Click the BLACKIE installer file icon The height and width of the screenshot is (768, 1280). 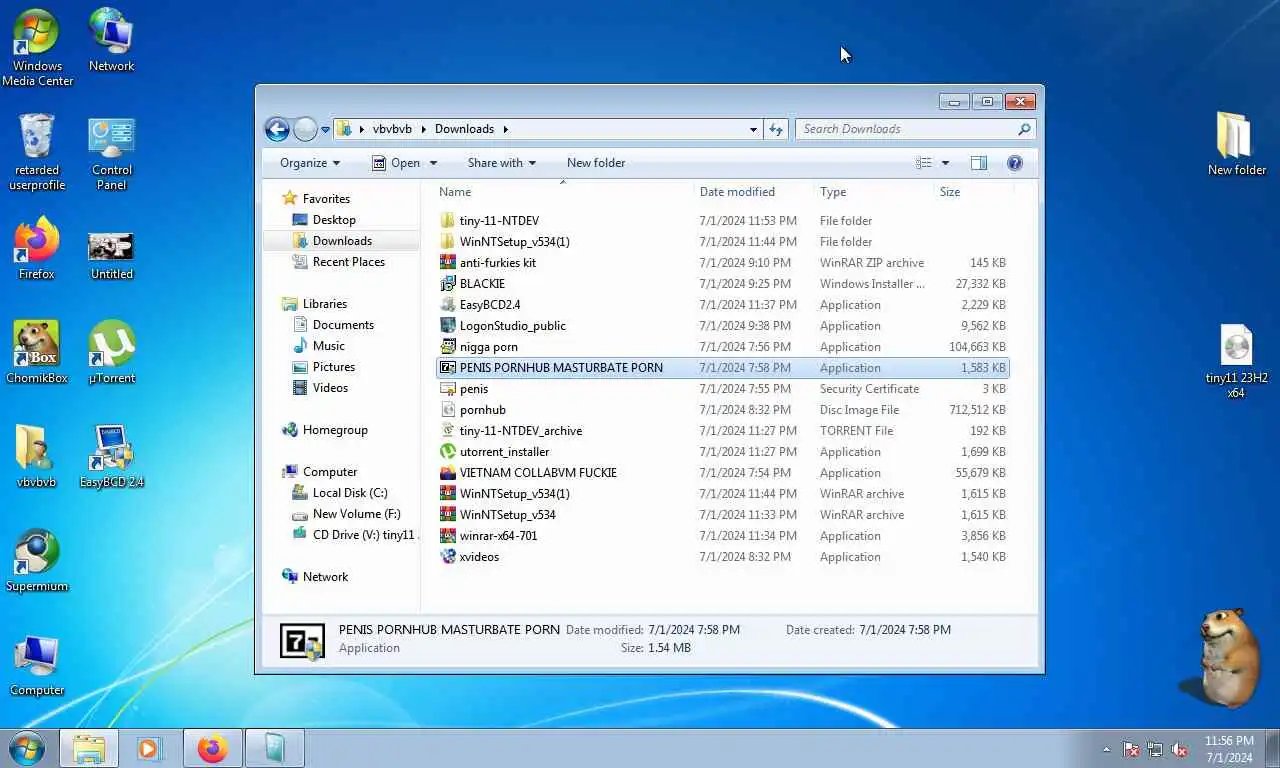coord(448,284)
